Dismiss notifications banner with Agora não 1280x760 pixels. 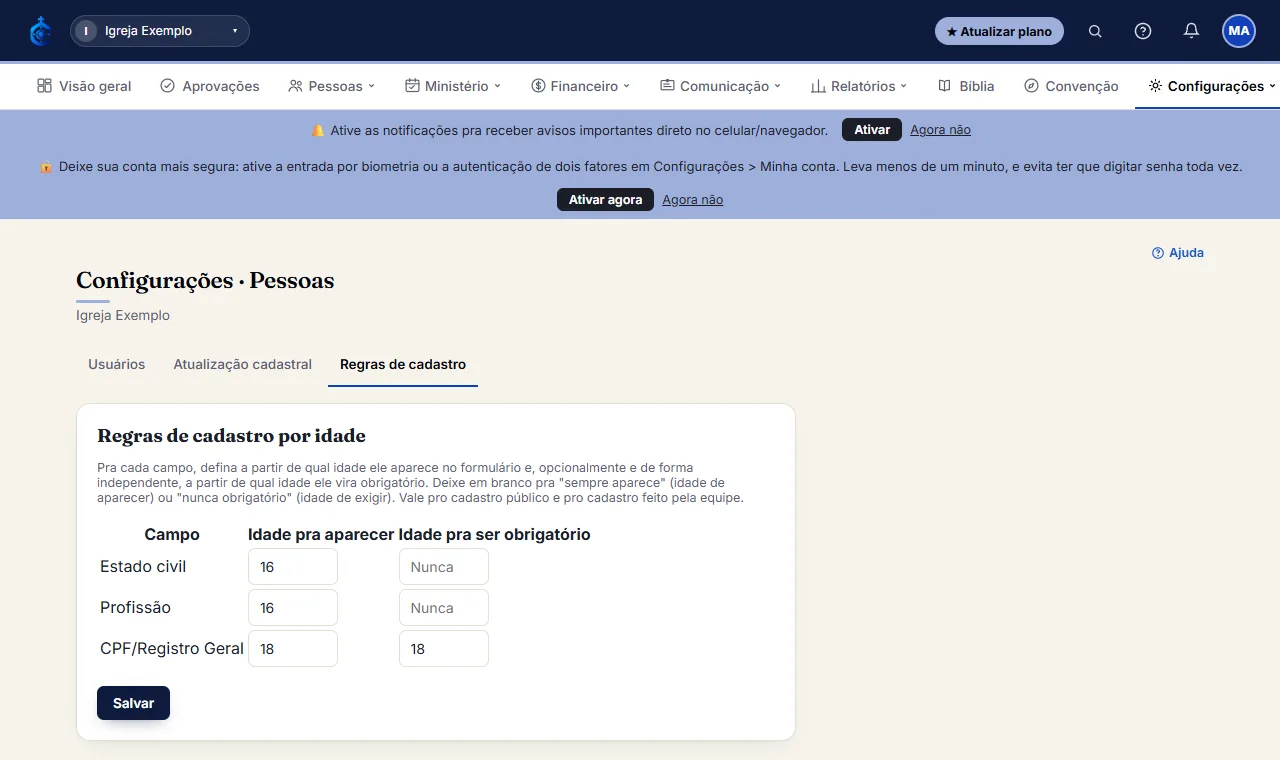(940, 130)
